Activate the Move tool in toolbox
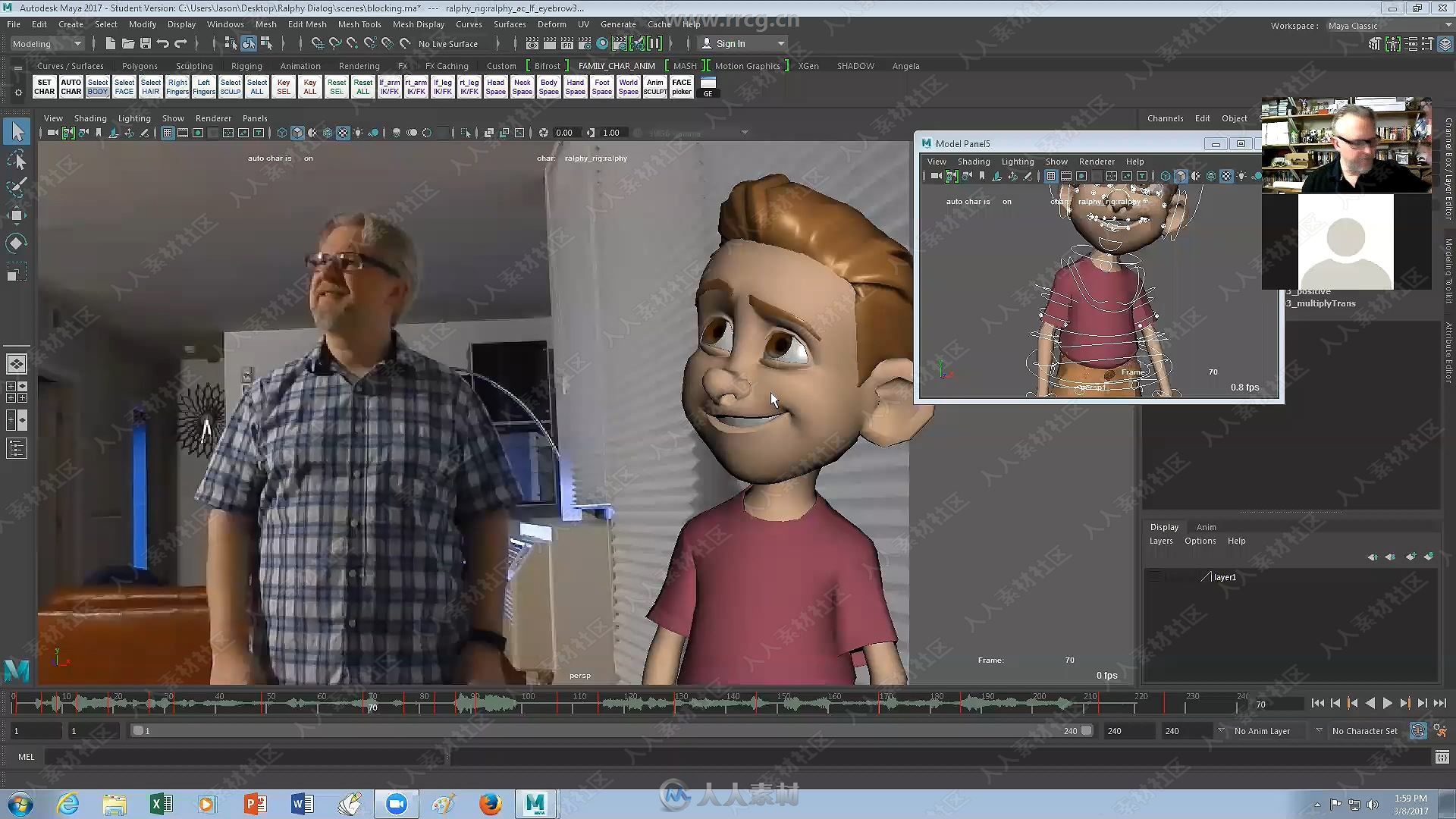 17,215
